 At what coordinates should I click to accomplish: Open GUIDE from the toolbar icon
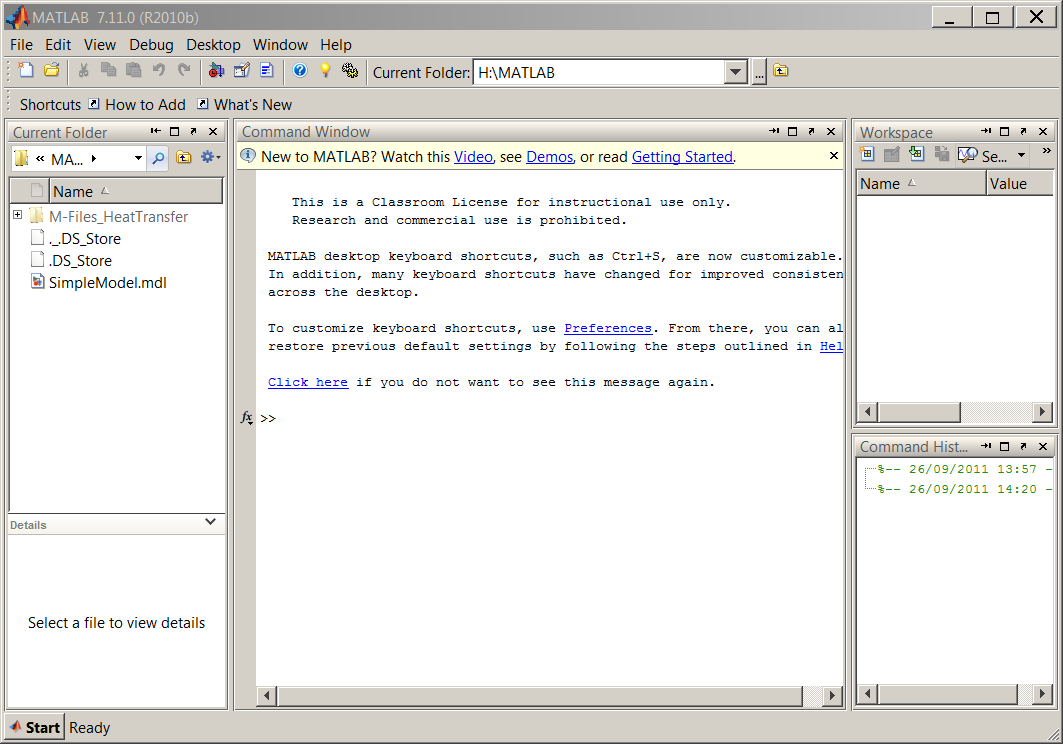point(241,71)
